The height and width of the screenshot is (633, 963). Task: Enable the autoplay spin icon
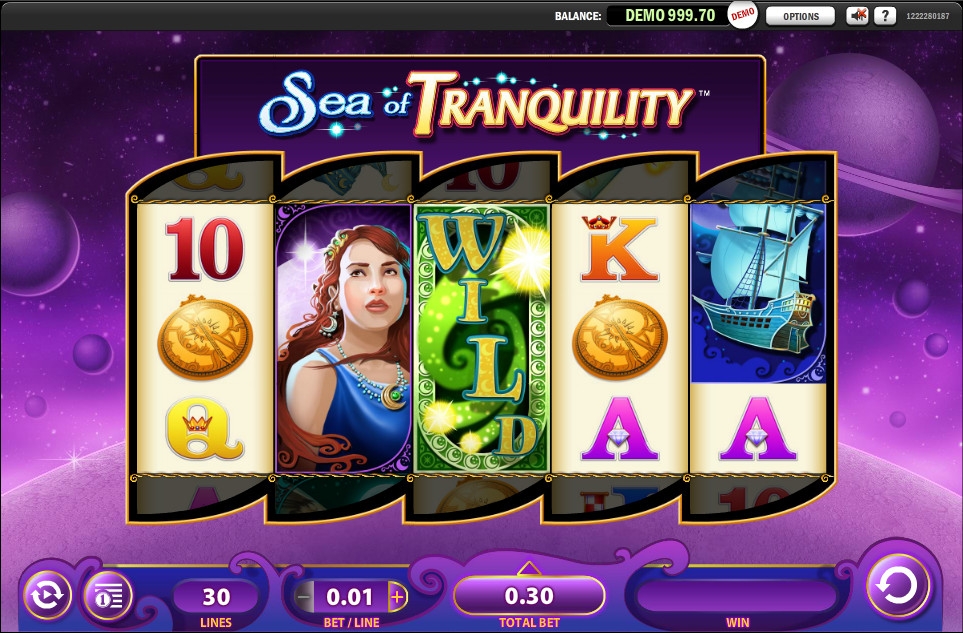click(47, 594)
